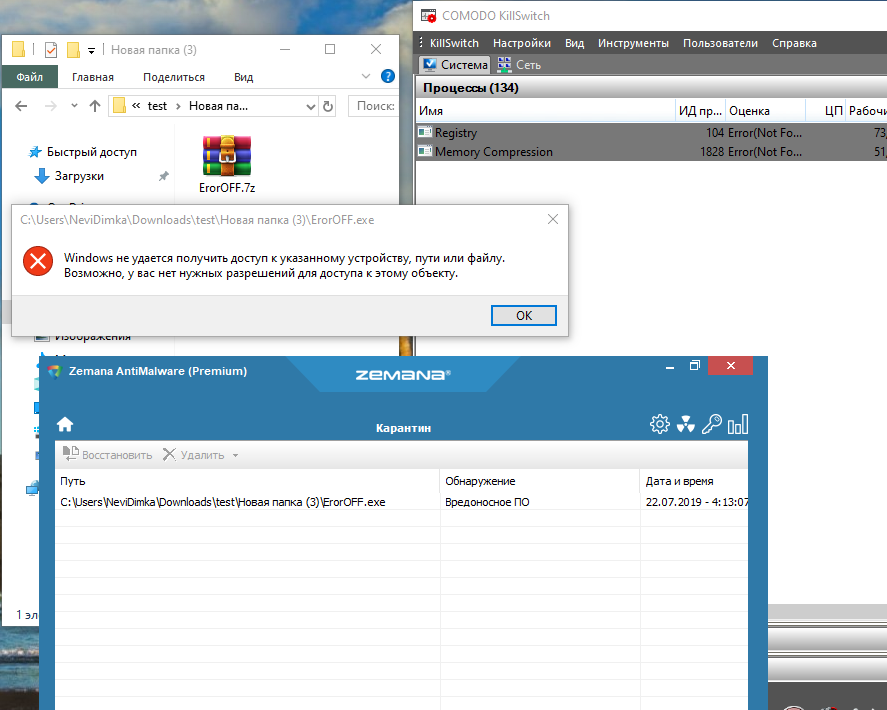This screenshot has height=710, width=887.
Task: Open Zemana reports bar chart icon
Action: (738, 424)
